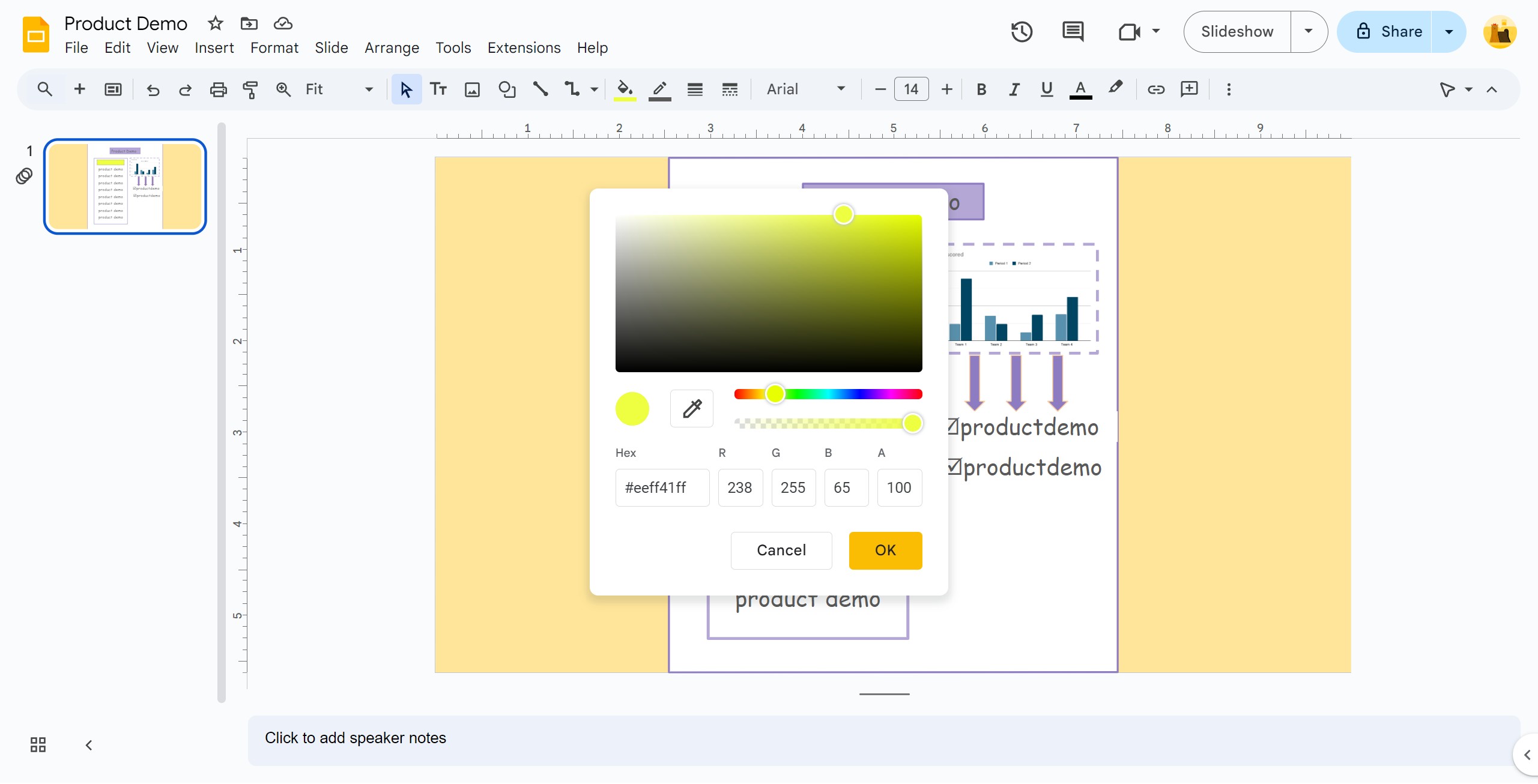Undo the last action
The image size is (1538, 784).
click(x=153, y=89)
